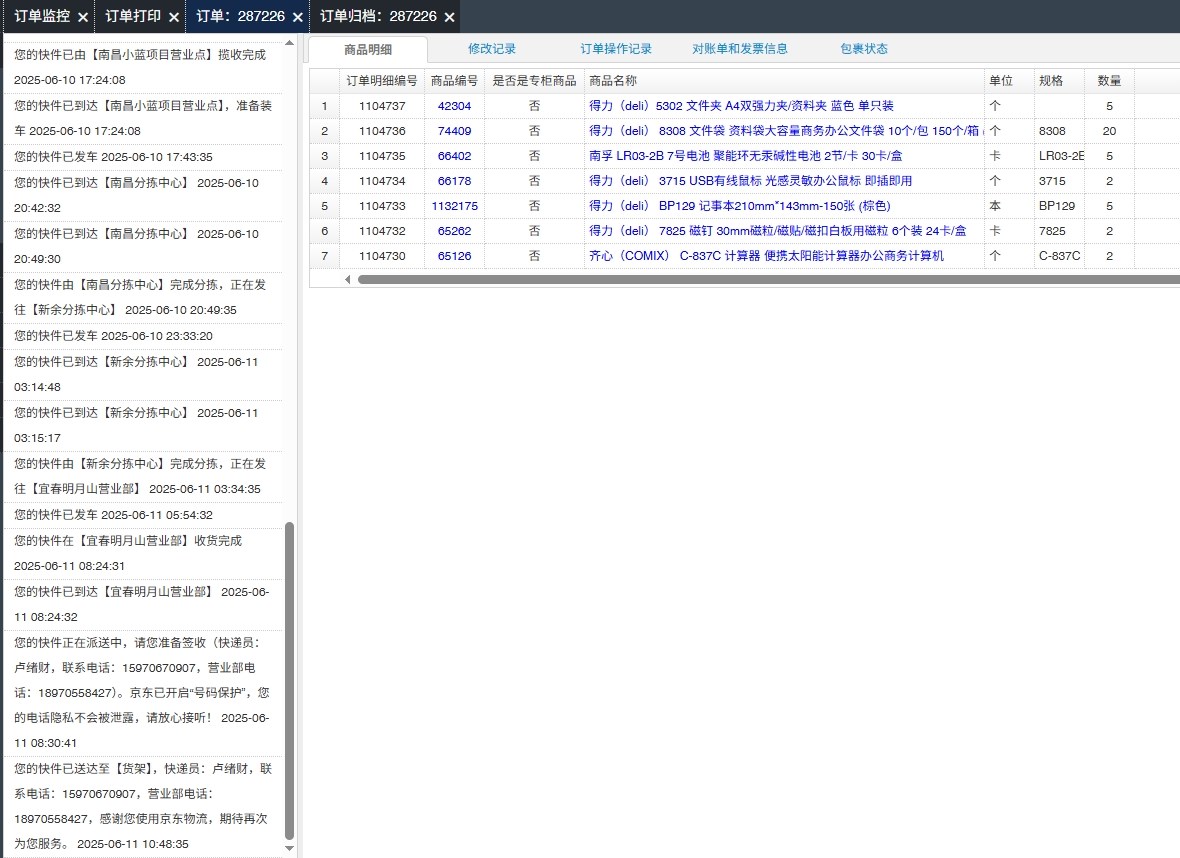Select order detail number 1104734

click(382, 181)
